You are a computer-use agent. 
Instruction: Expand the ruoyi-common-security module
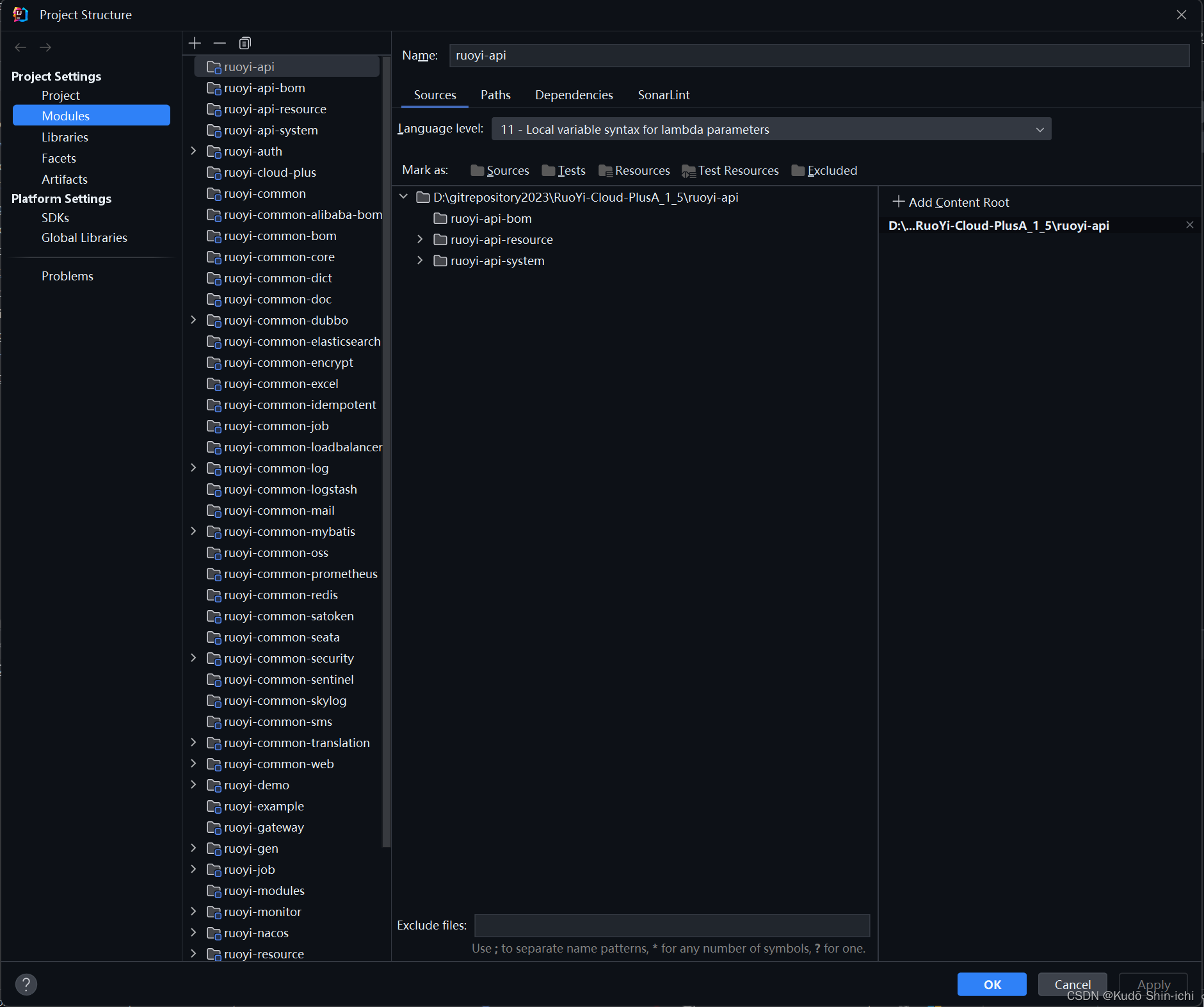(x=193, y=658)
